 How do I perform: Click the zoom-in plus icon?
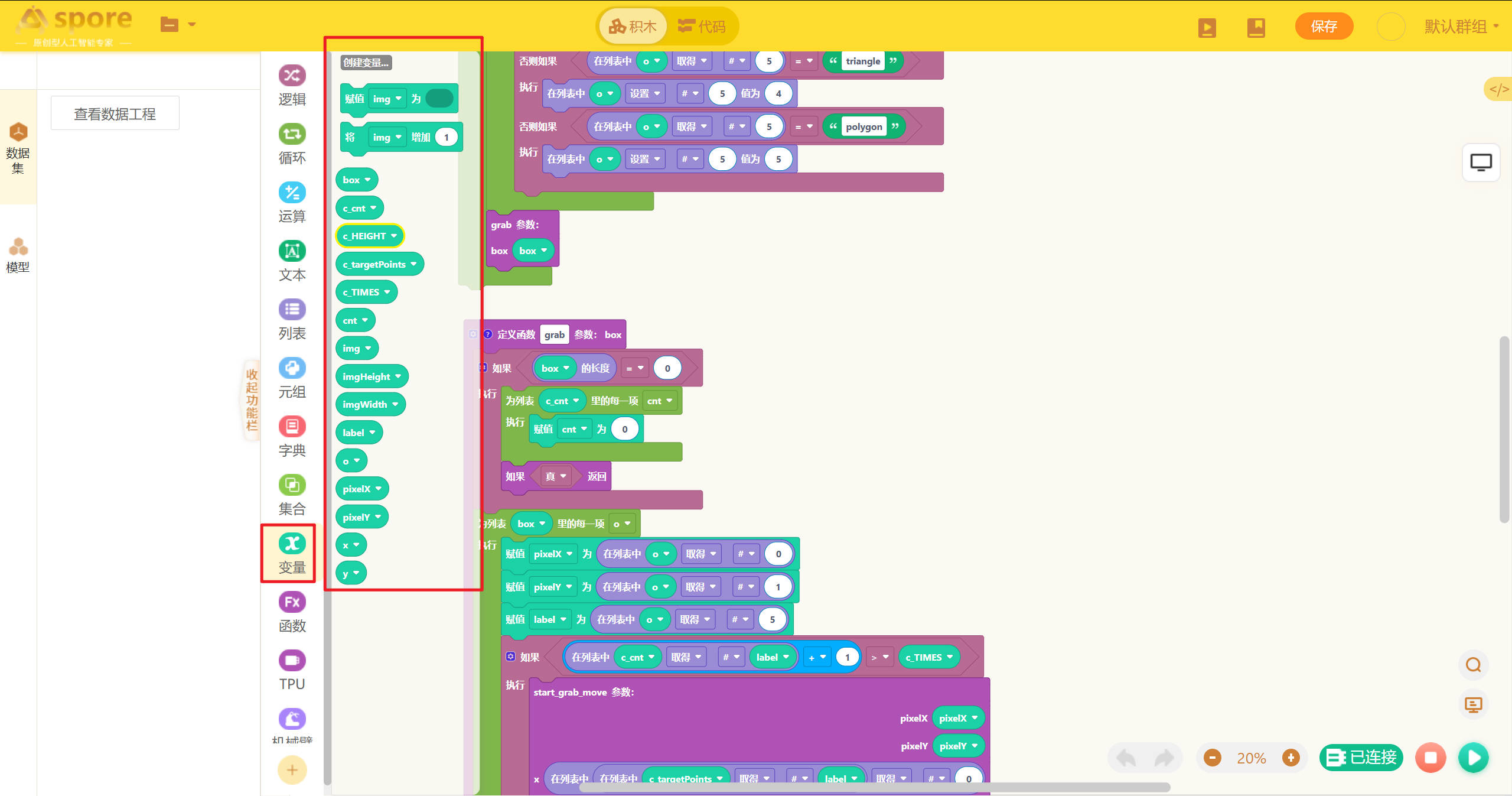coord(1291,757)
